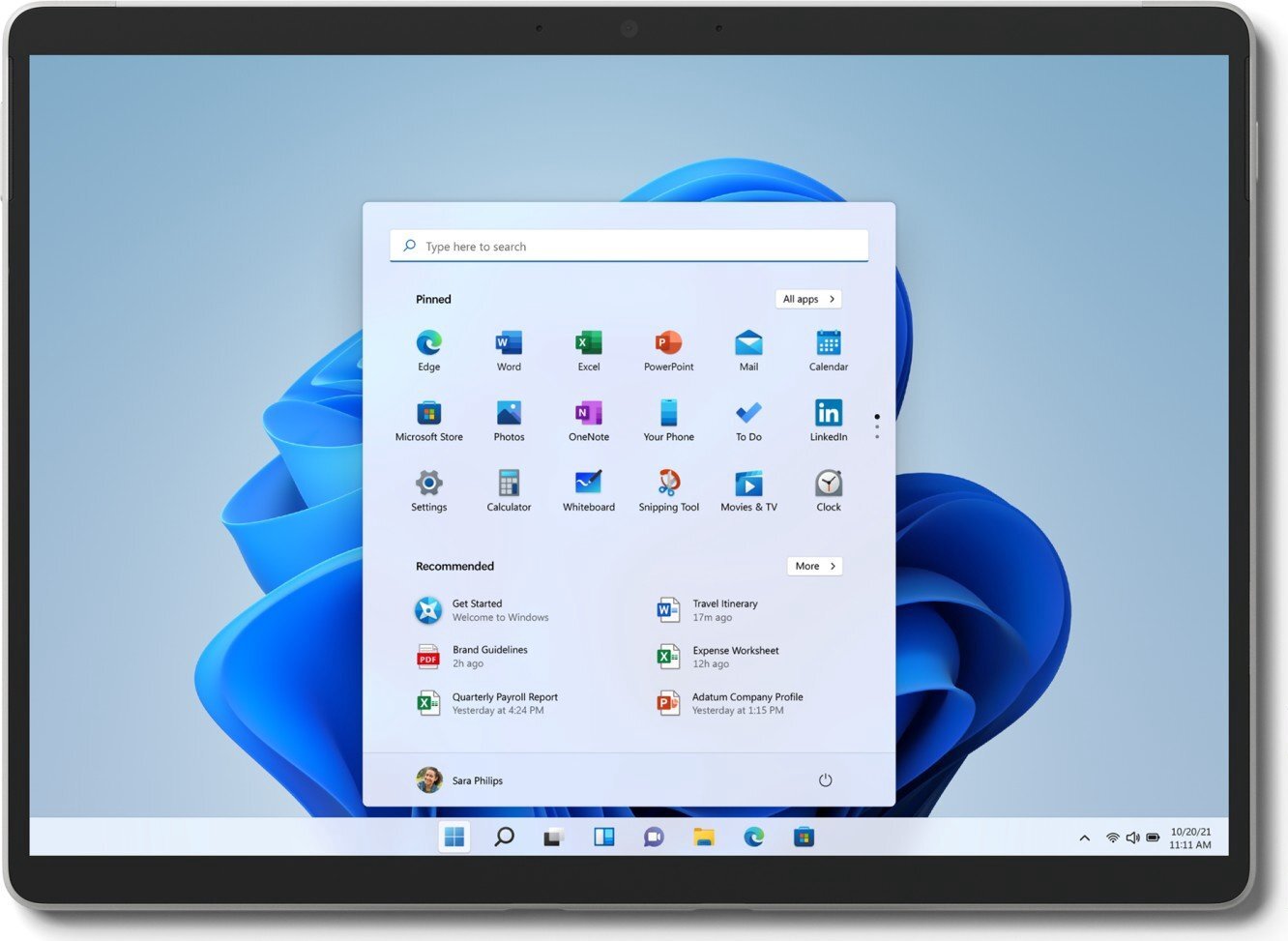
Task: Expand the All apps list
Action: coord(808,299)
